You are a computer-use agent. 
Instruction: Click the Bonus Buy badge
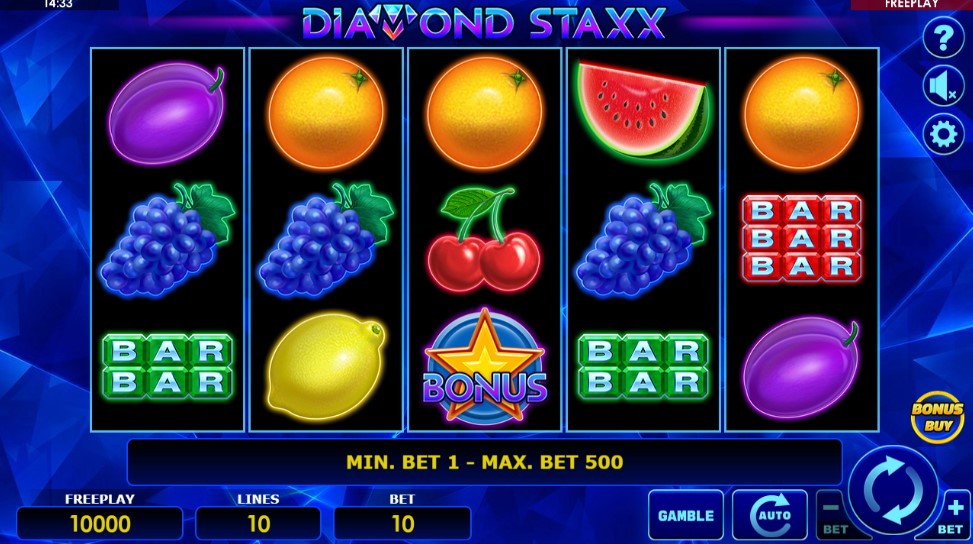pyautogui.click(x=937, y=417)
